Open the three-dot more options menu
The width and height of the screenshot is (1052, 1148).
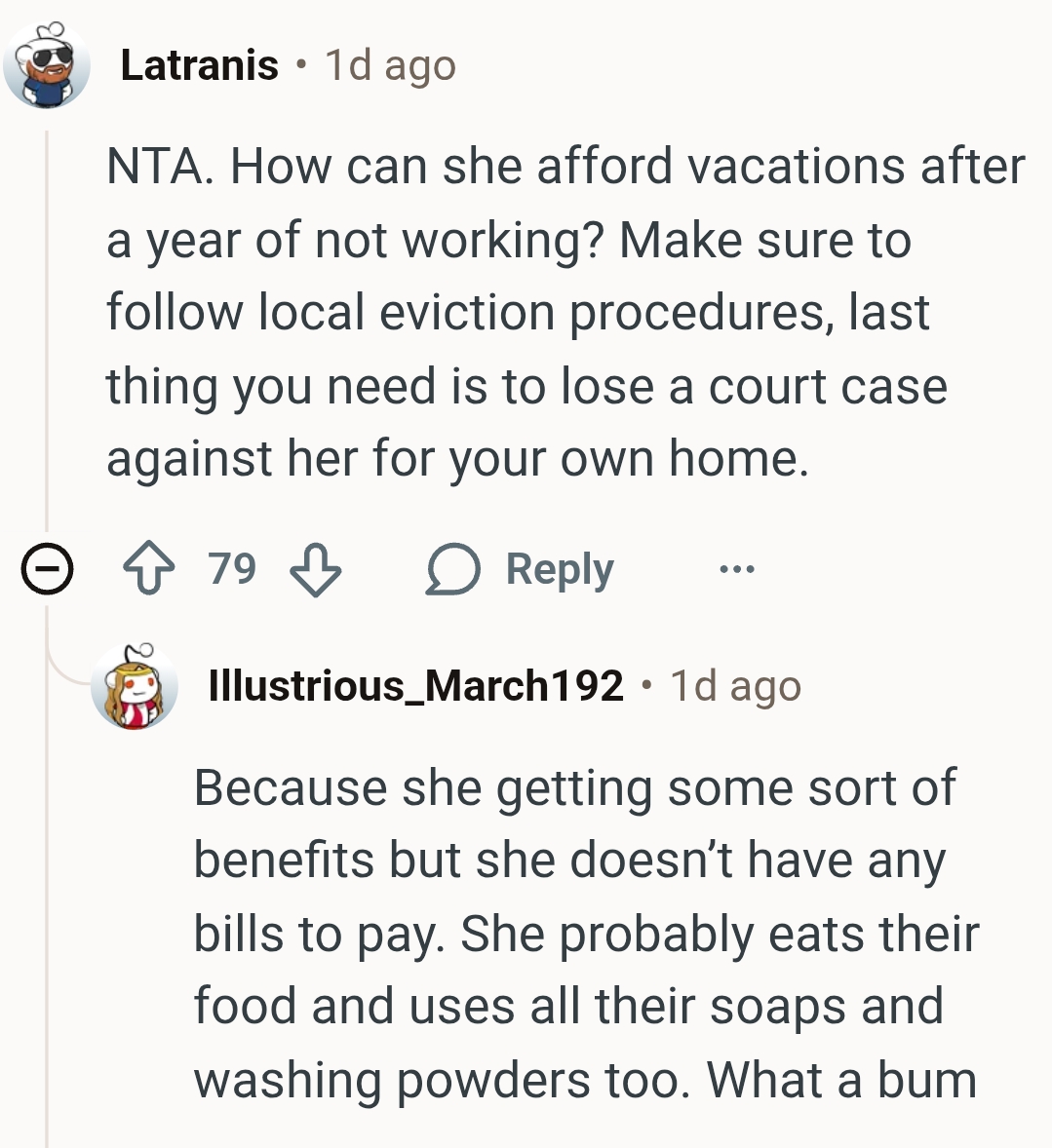pyautogui.click(x=736, y=569)
